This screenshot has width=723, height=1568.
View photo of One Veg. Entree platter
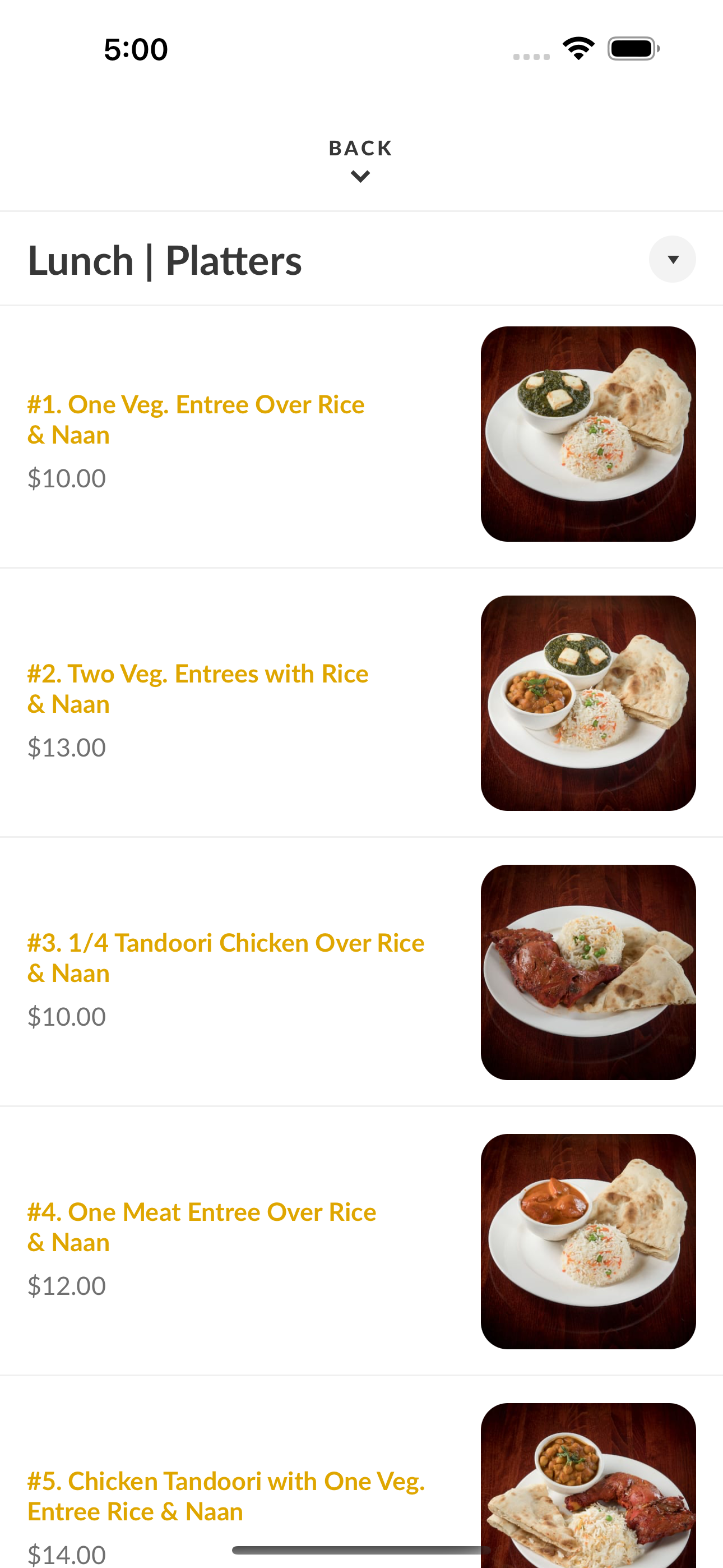pos(588,434)
